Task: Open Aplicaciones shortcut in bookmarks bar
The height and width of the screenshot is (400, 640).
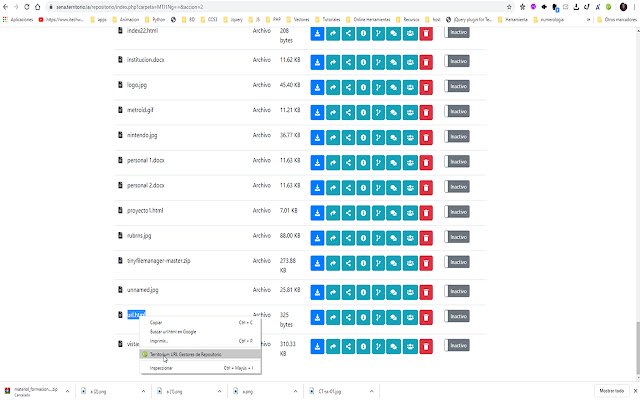Action: tap(18, 19)
